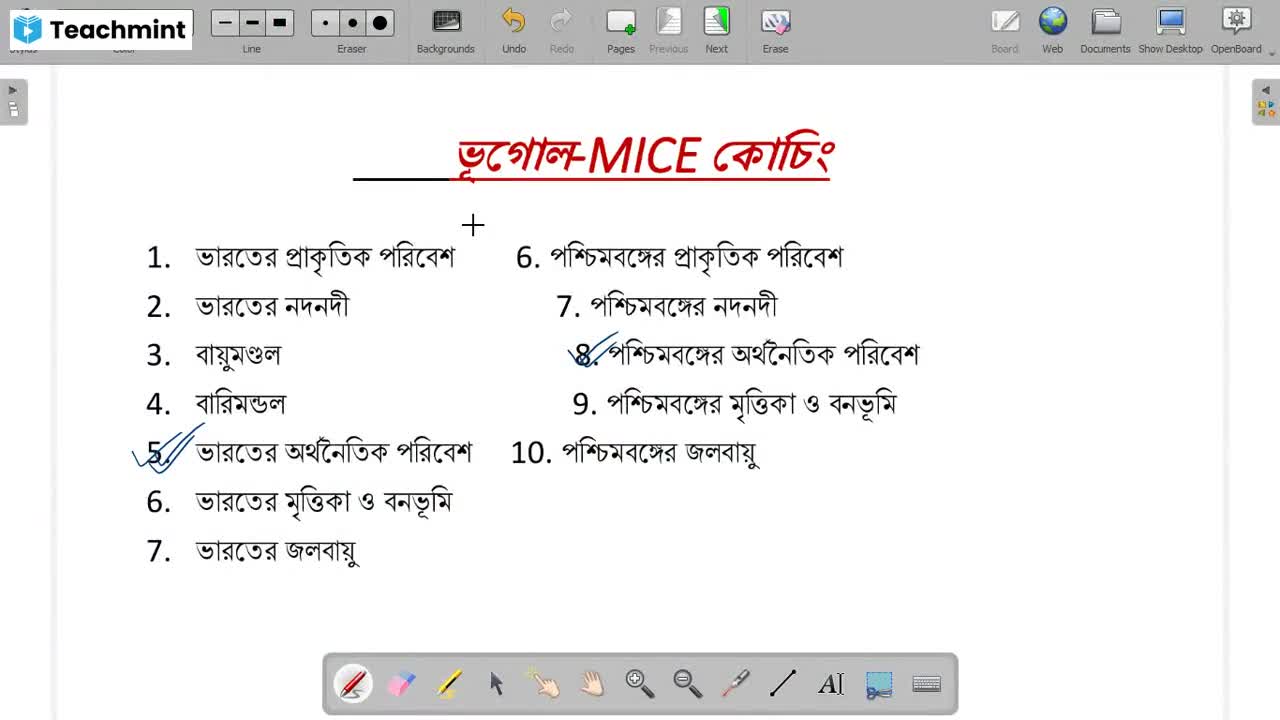Viewport: 1280px width, 720px height.
Task: Click item 5 'ভারতের অর্থনৈতিক পরিবেশ'
Action: click(x=334, y=453)
